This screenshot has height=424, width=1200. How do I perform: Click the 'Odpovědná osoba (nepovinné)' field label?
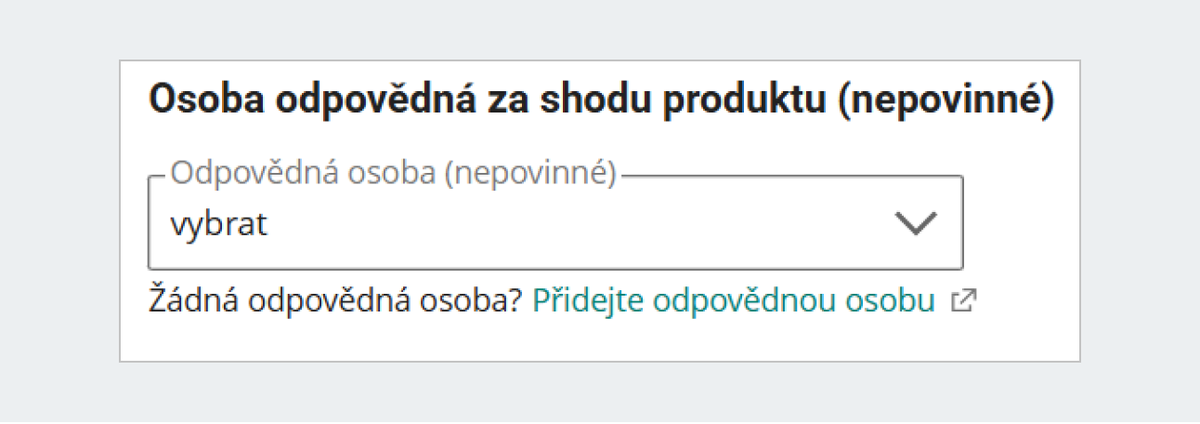[x=391, y=173]
